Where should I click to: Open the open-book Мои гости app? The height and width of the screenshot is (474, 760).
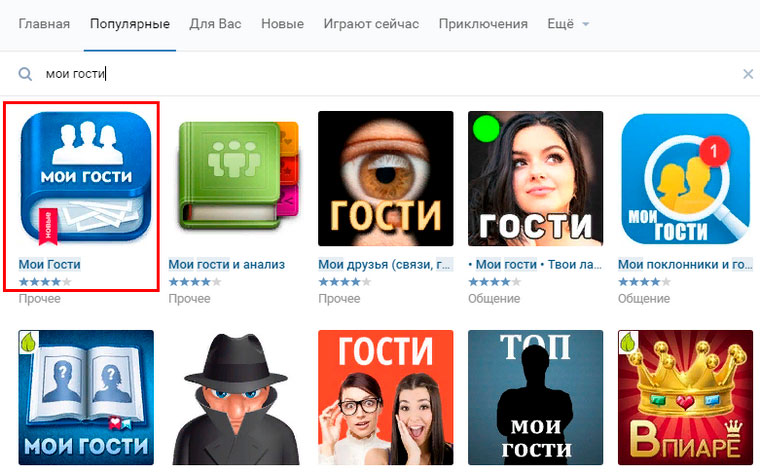point(86,397)
